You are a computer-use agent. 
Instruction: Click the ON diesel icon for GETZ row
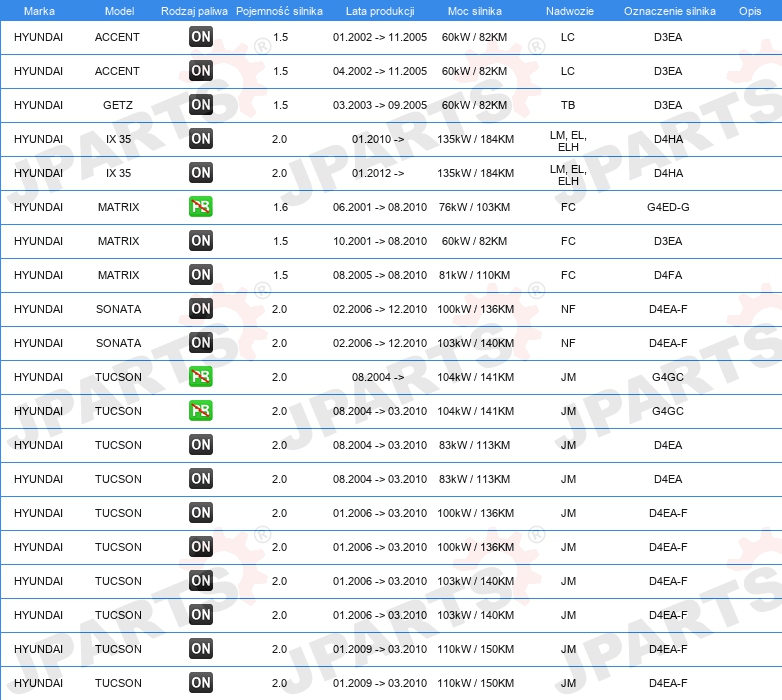tap(201, 105)
